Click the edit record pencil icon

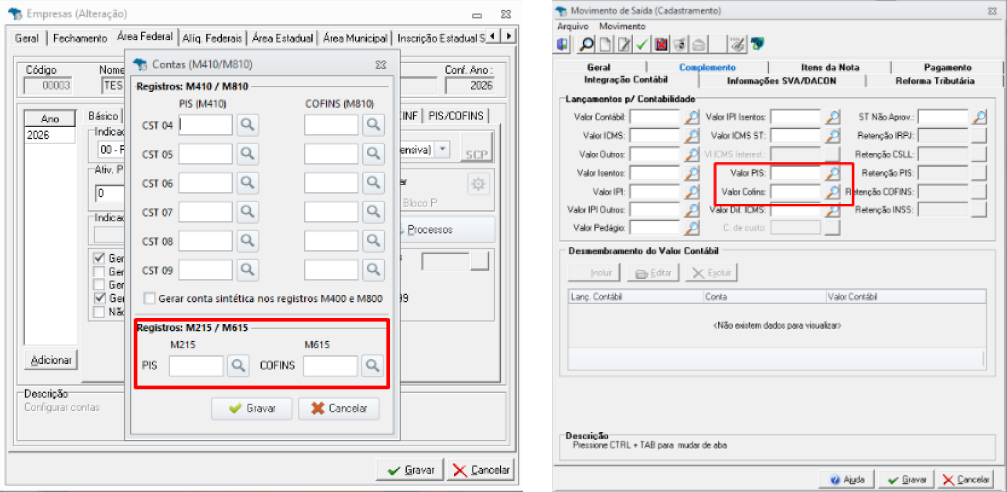click(x=623, y=44)
